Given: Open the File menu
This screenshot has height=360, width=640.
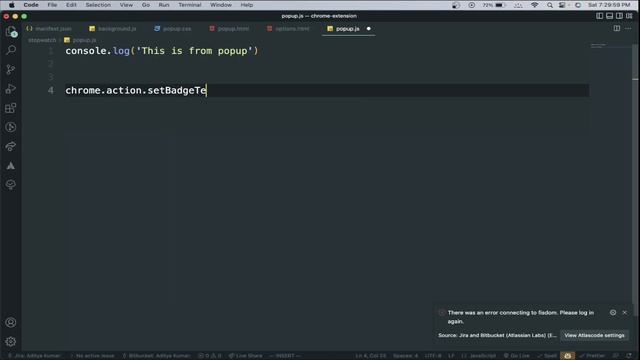Looking at the screenshot, I should [x=52, y=5].
